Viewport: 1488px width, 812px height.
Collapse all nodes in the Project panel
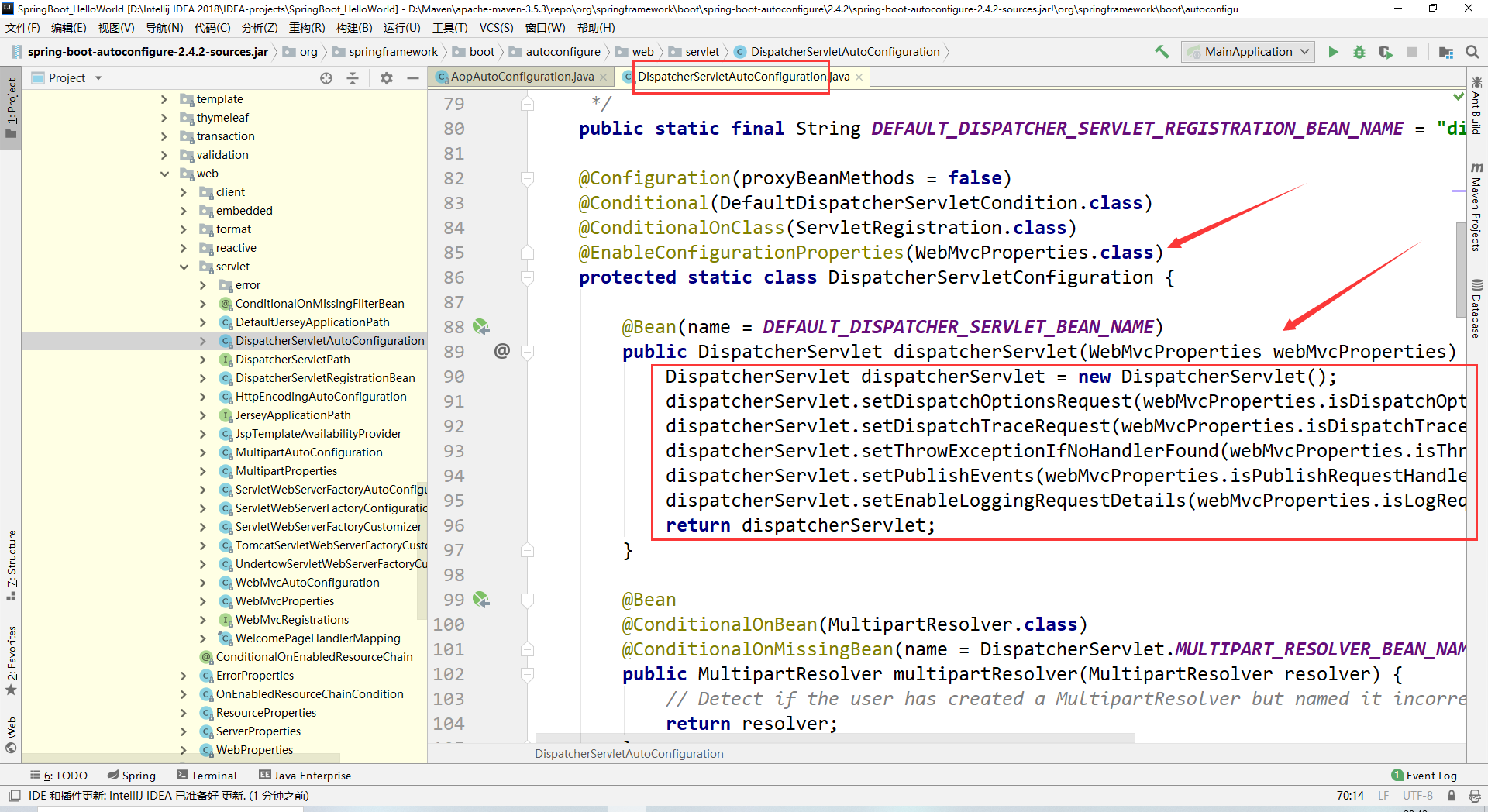click(x=353, y=78)
